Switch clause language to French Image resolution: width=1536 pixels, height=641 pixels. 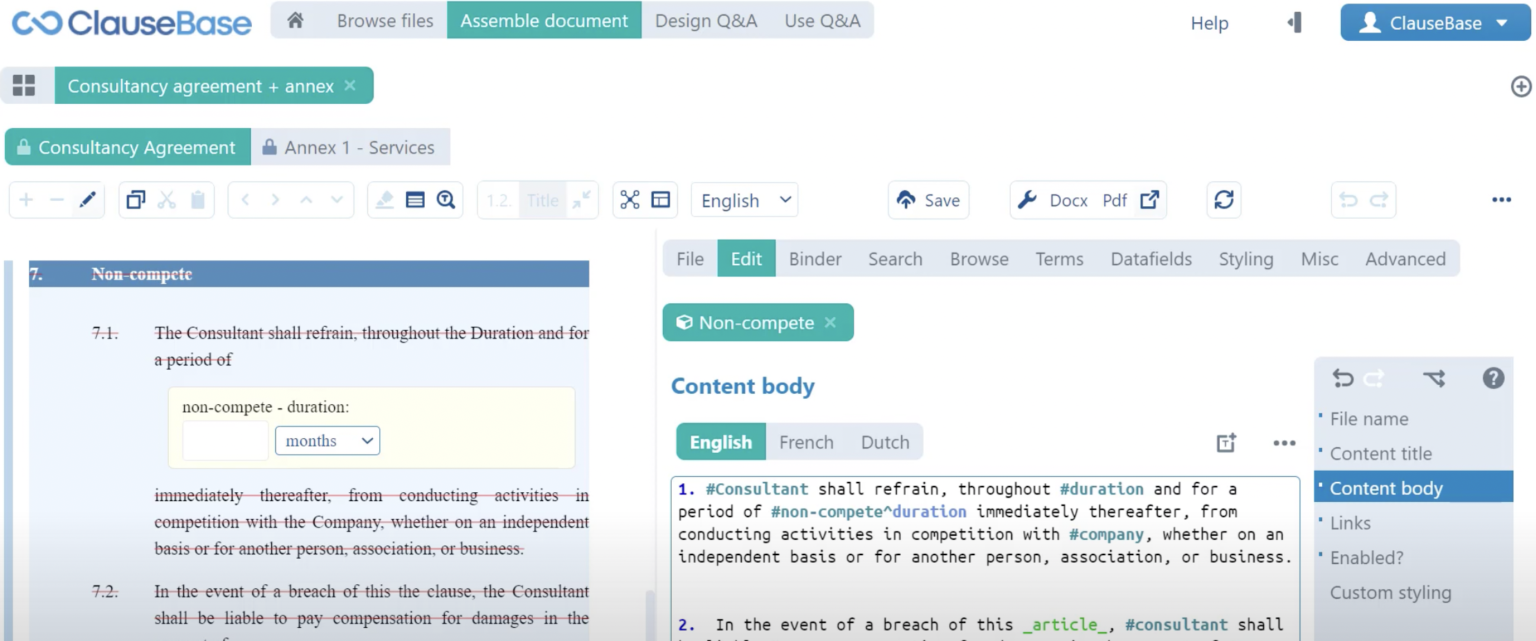(x=806, y=442)
